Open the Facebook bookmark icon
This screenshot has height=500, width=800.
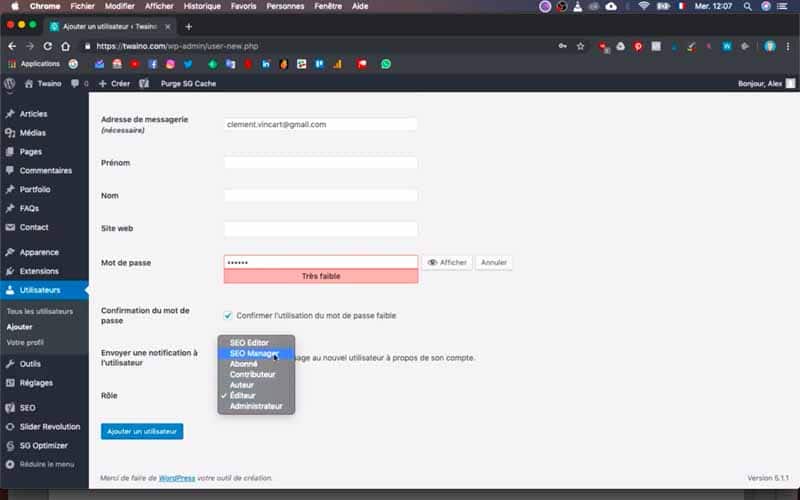pos(153,64)
